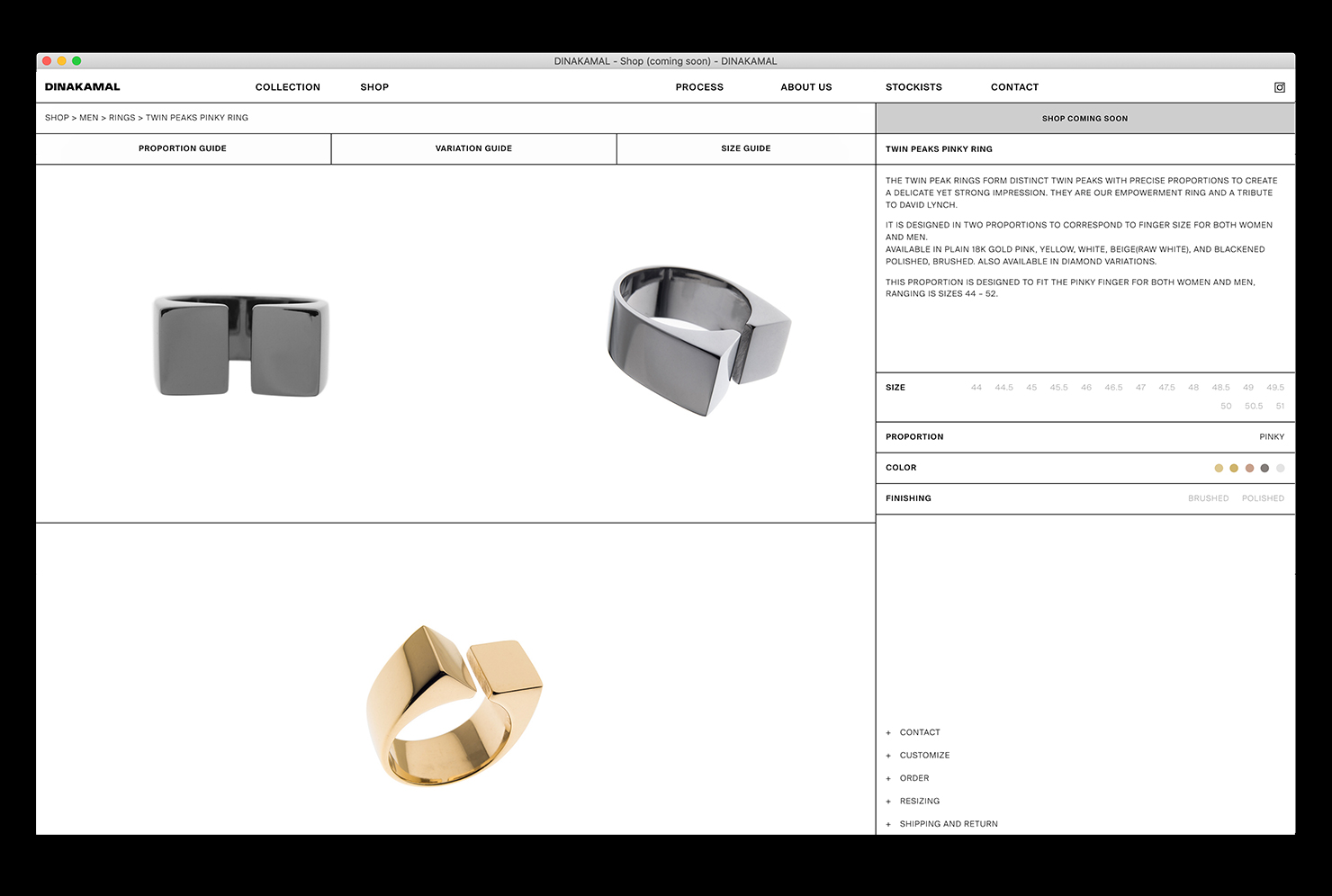This screenshot has width=1332, height=896.
Task: Select ring size 44
Action: point(976,388)
